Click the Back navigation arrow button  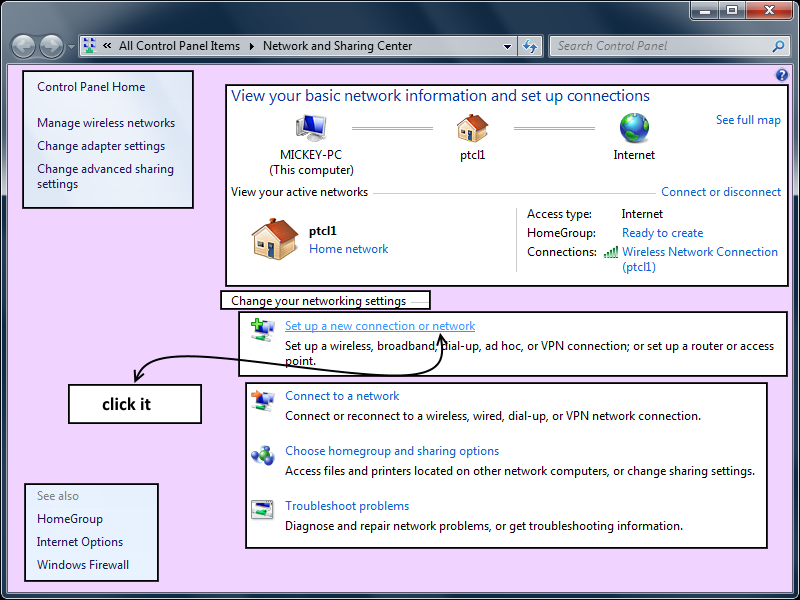click(x=23, y=46)
